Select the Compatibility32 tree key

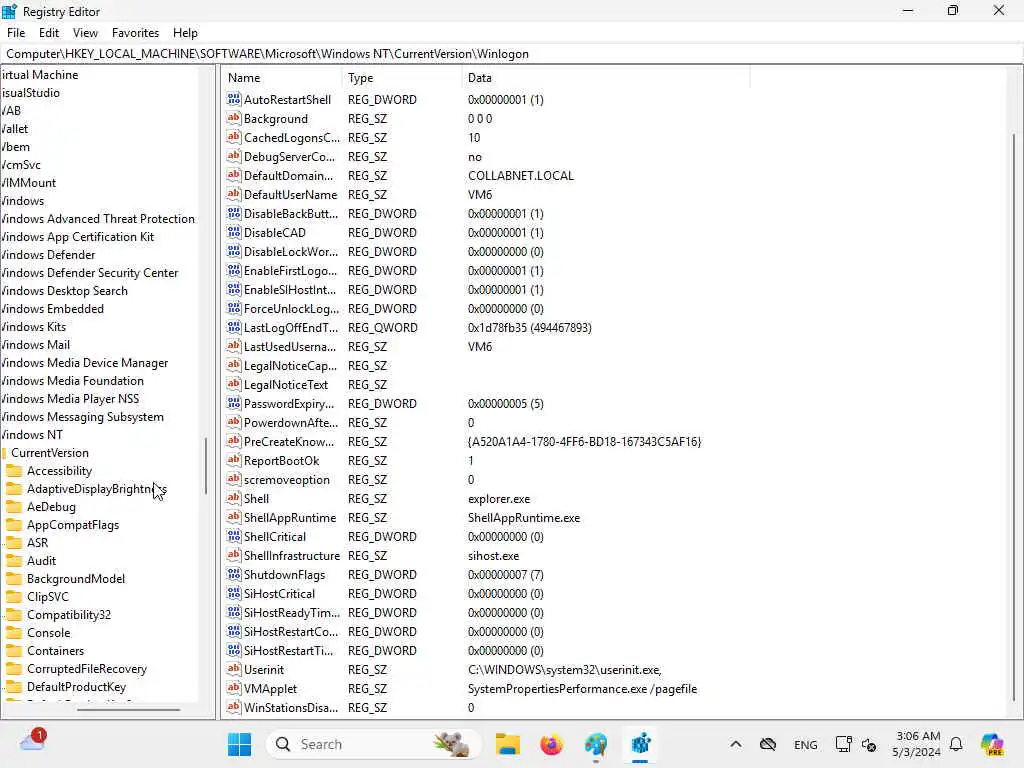tap(69, 615)
